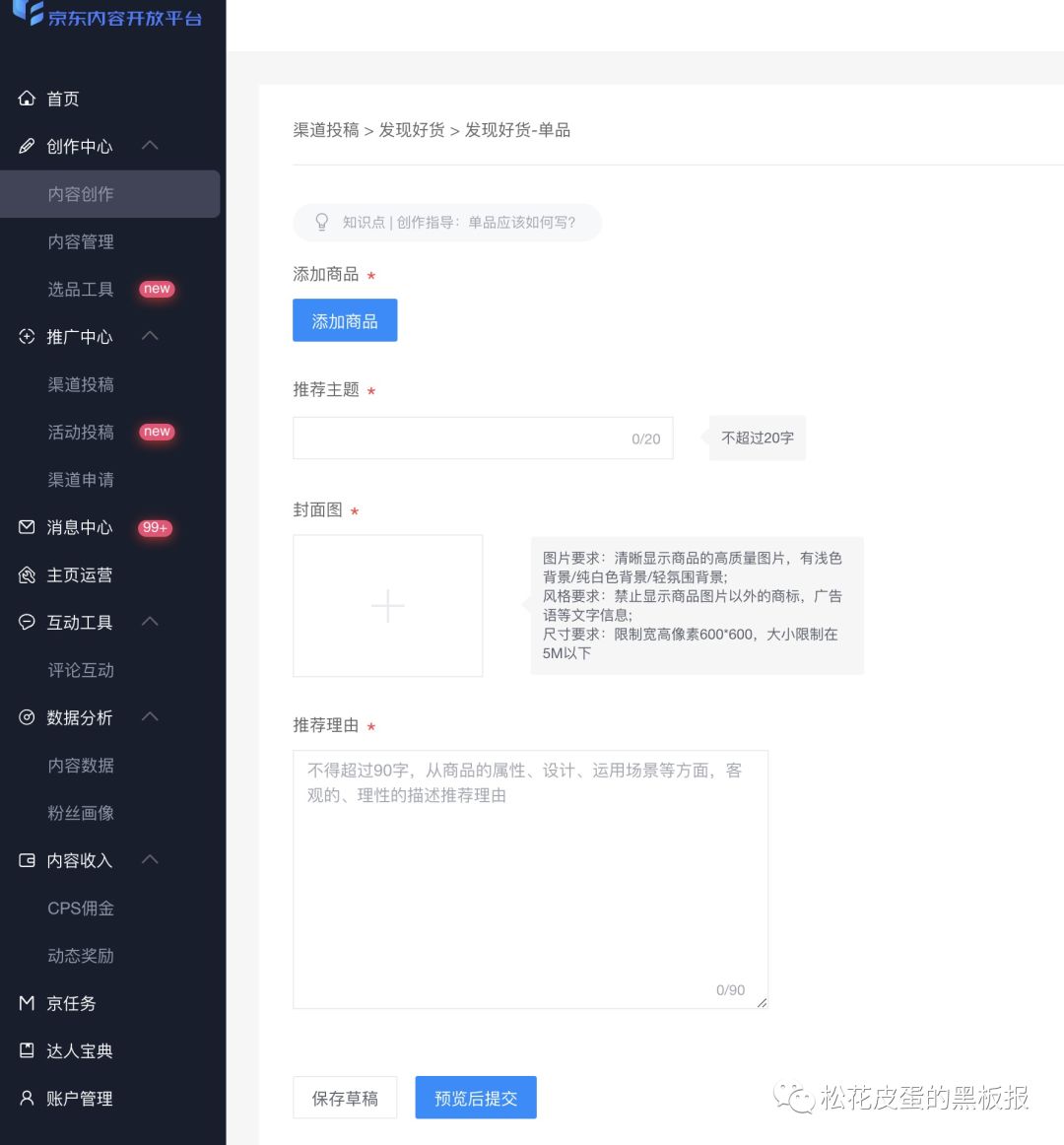Click the 主页运营 sidebar icon
This screenshot has width=1064, height=1145.
pos(27,574)
